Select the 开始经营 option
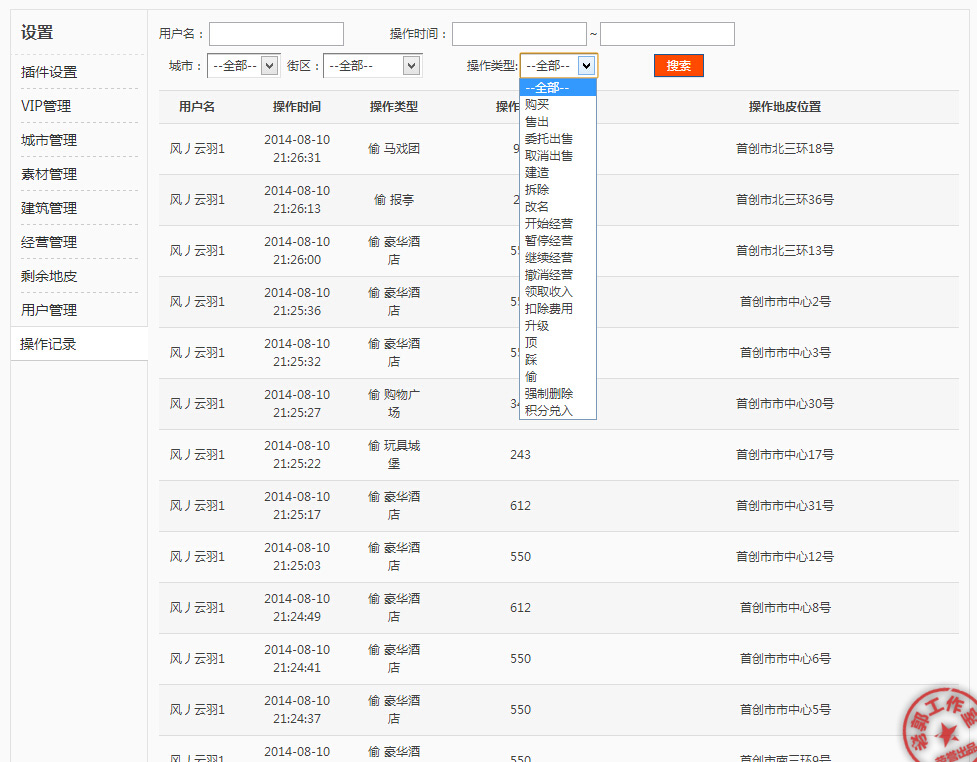 (558, 223)
